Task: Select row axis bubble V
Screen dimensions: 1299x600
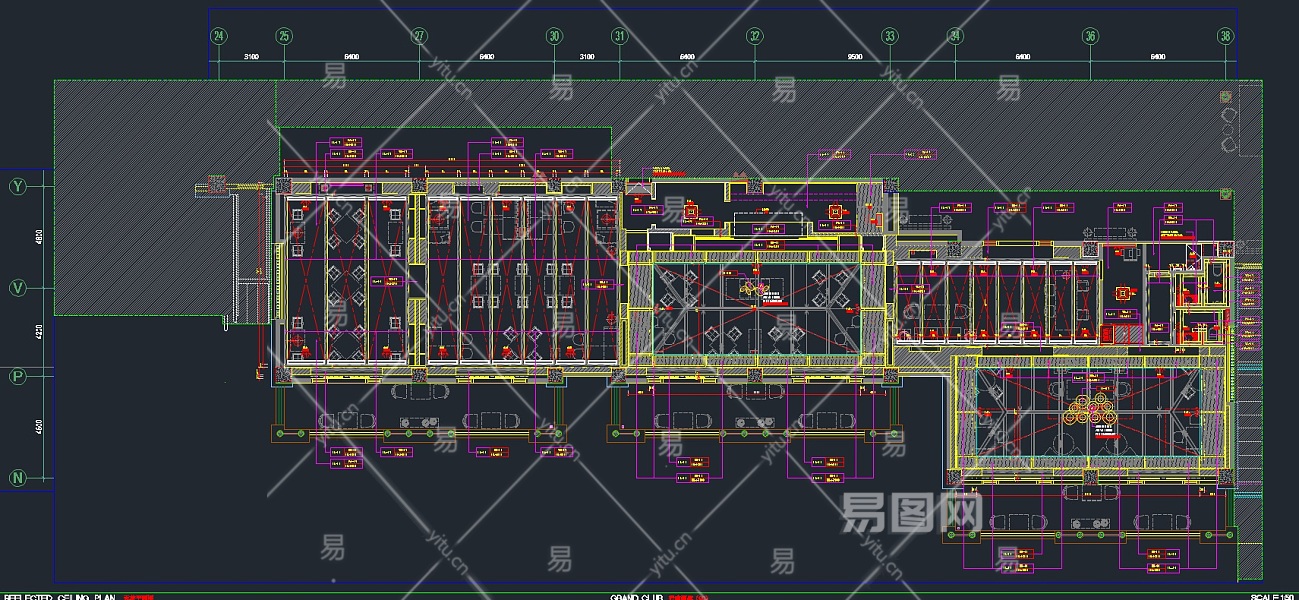Action: (18, 288)
